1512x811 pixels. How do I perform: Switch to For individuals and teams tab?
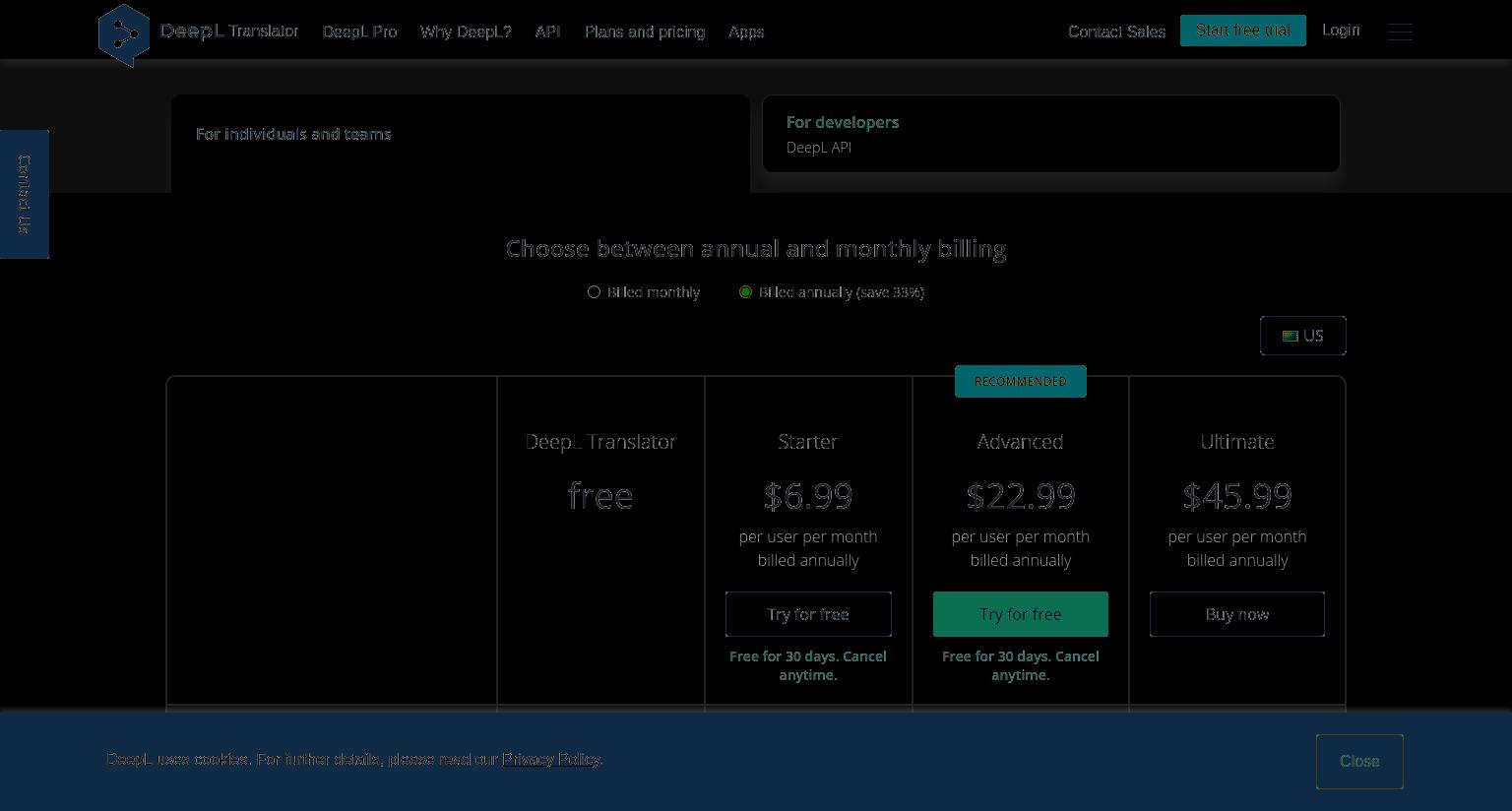(461, 144)
